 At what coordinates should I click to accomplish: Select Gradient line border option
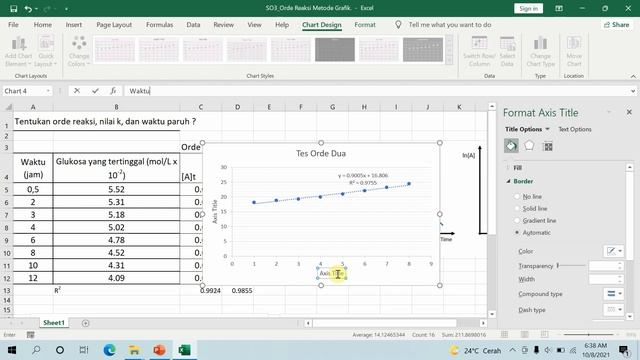[517, 220]
